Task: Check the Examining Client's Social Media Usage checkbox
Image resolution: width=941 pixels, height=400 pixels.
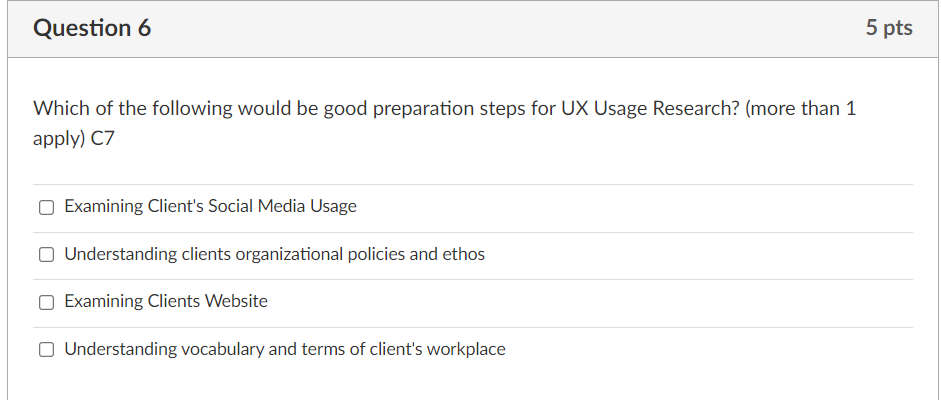Action: click(x=46, y=207)
